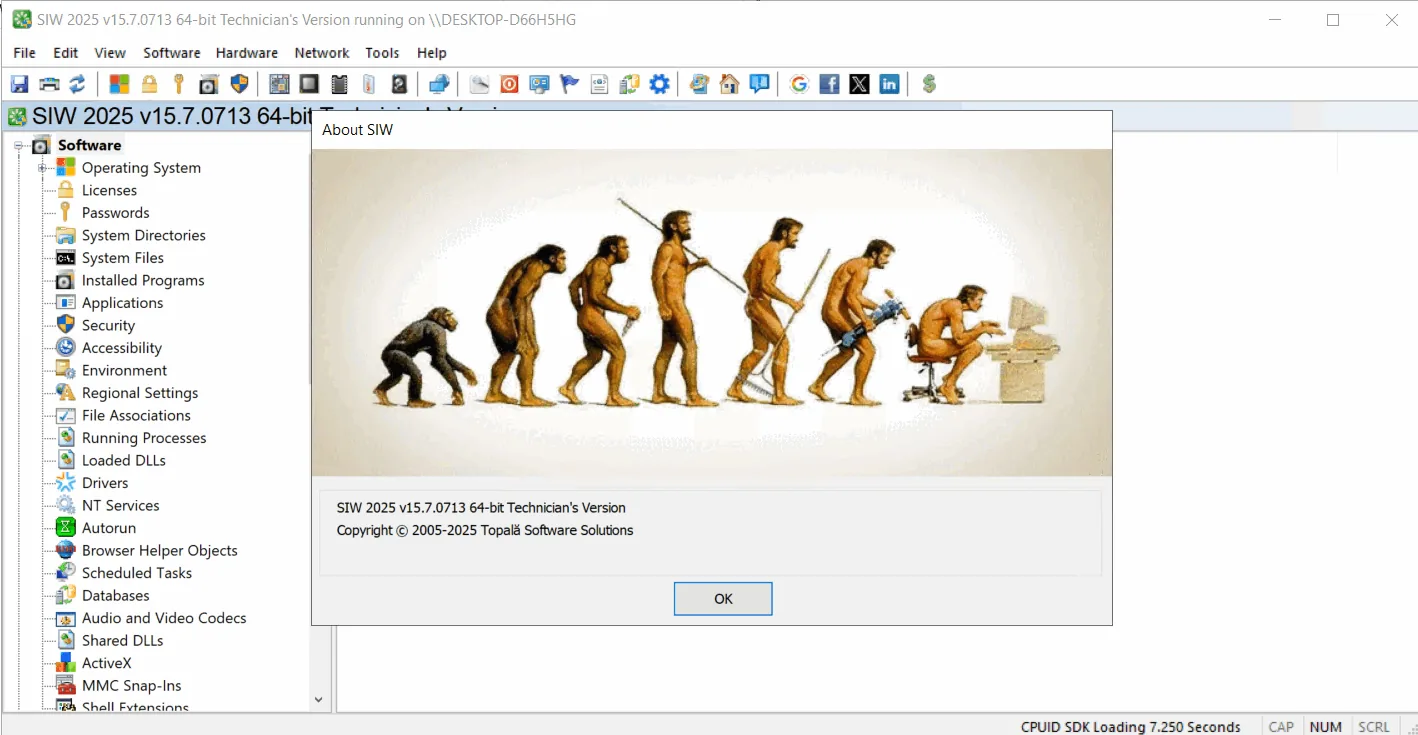The width and height of the screenshot is (1418, 735).
Task: Click the green dollar sign toolbar icon
Action: [929, 84]
